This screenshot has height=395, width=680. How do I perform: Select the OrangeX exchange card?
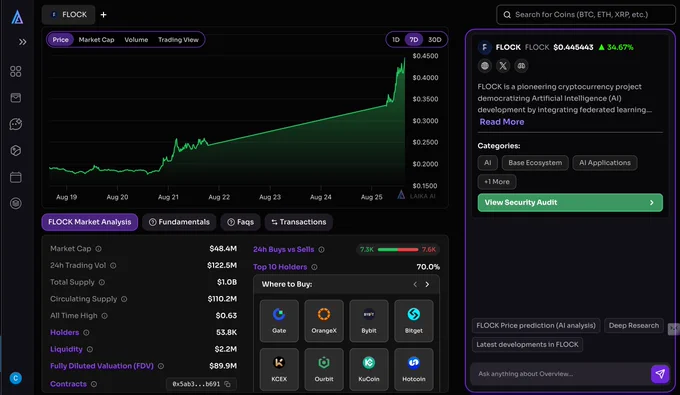coord(324,321)
